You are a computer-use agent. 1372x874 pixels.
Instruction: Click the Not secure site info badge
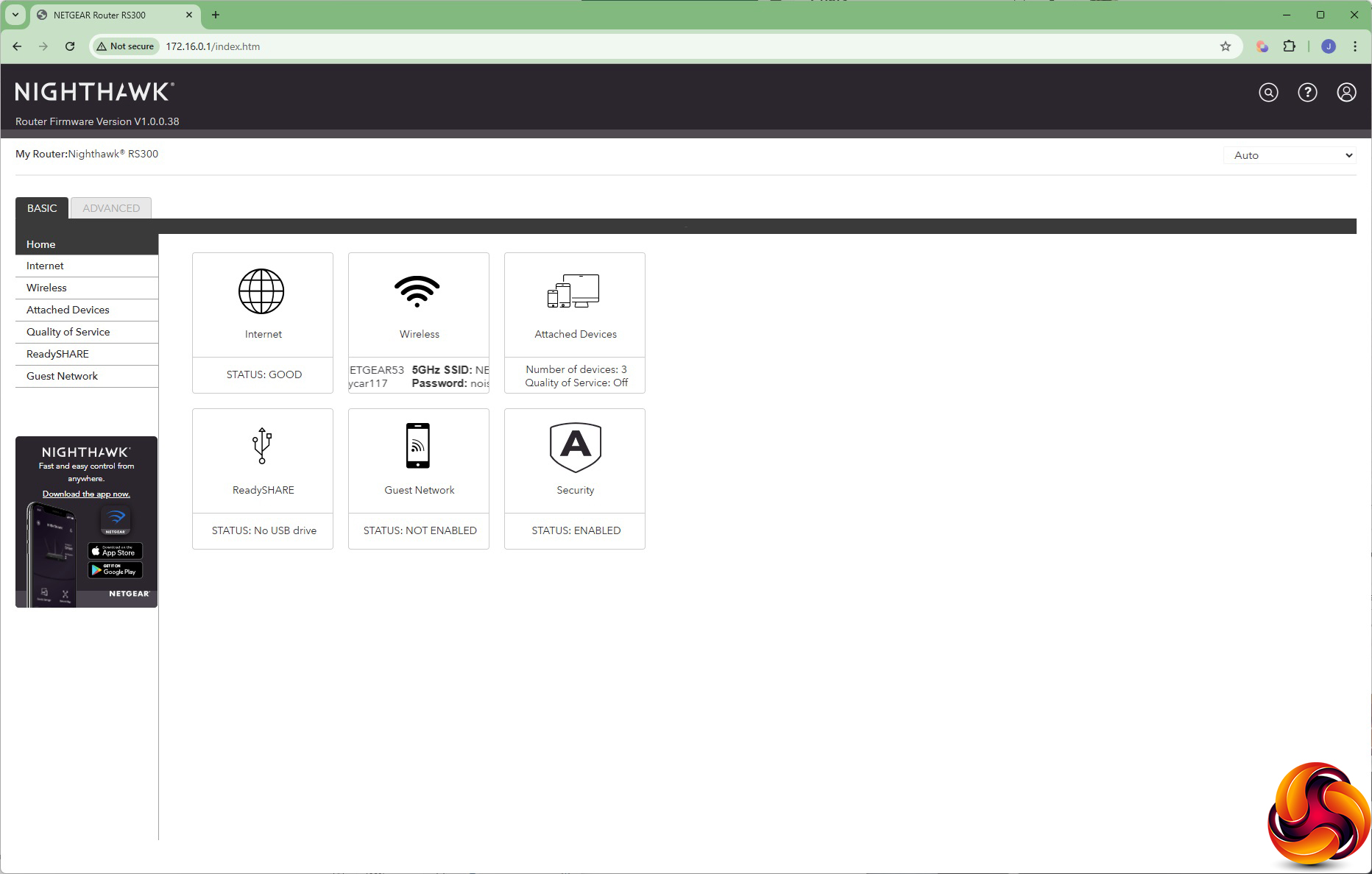(125, 46)
